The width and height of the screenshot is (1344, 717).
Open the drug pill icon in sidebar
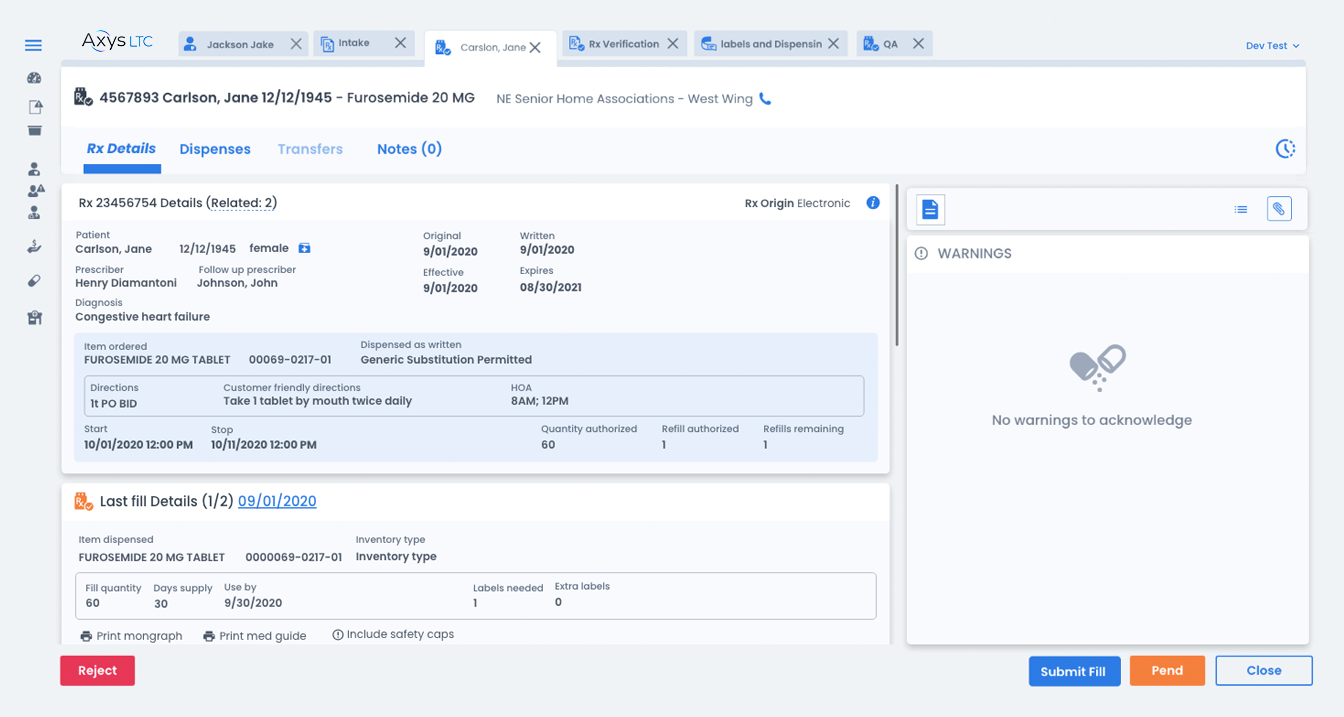[34, 281]
